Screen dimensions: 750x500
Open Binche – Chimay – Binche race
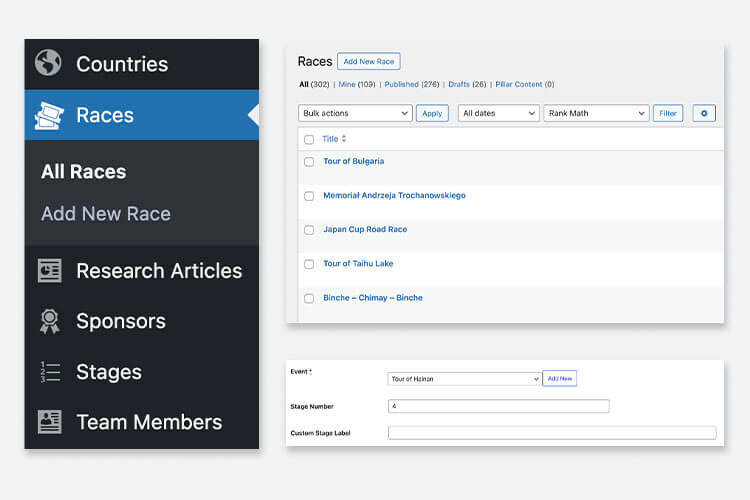click(x=373, y=298)
